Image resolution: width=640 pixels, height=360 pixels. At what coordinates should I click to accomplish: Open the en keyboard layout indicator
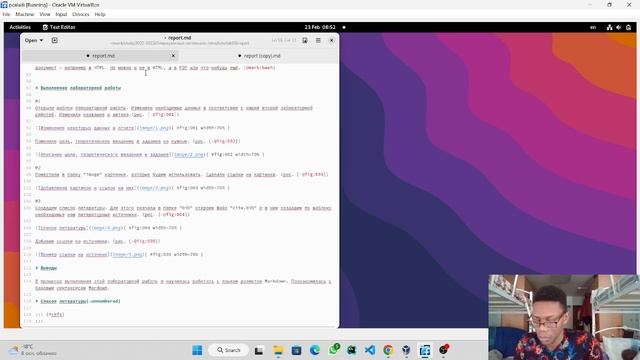(593, 27)
